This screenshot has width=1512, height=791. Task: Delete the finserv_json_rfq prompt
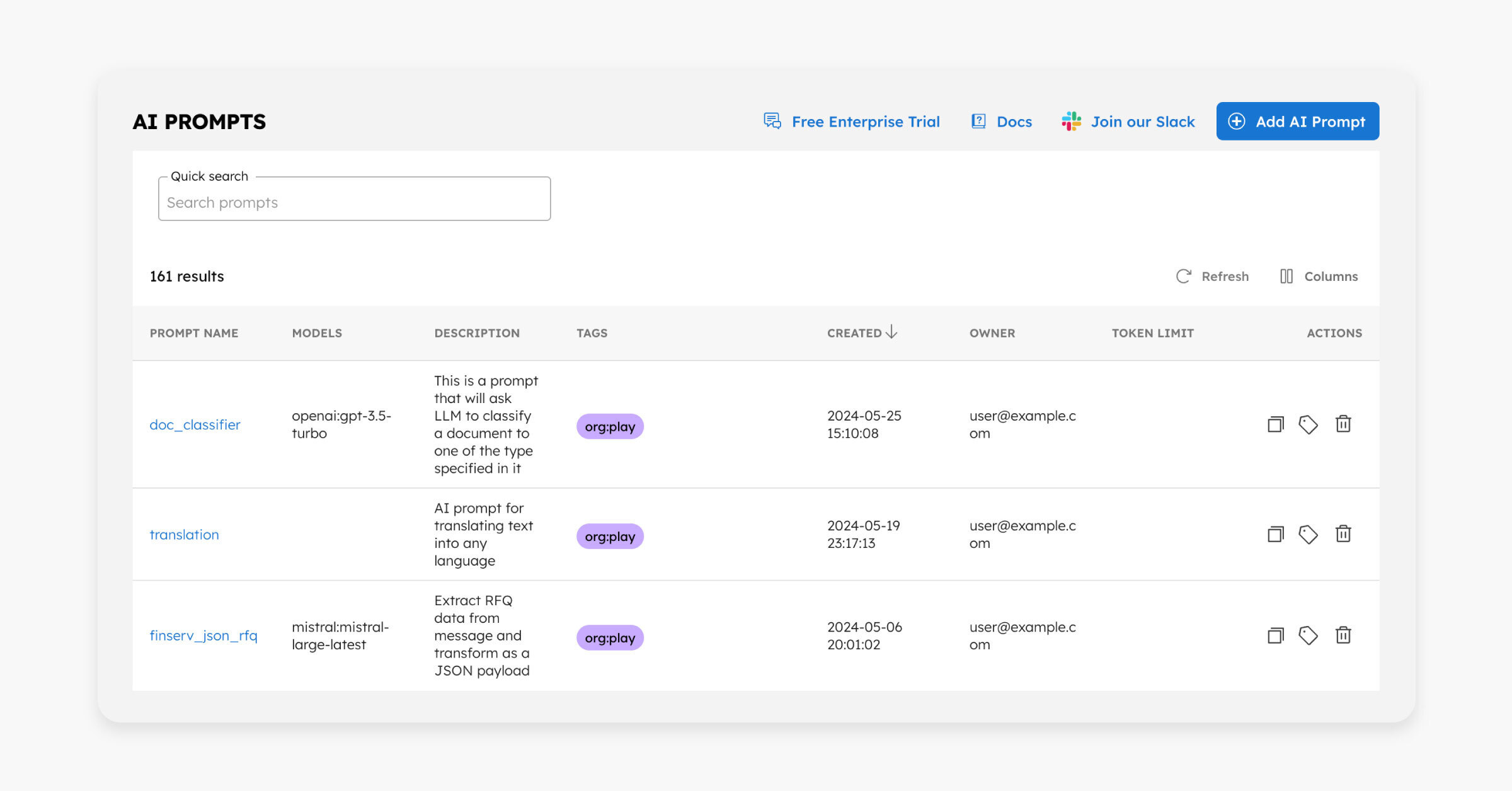tap(1343, 635)
